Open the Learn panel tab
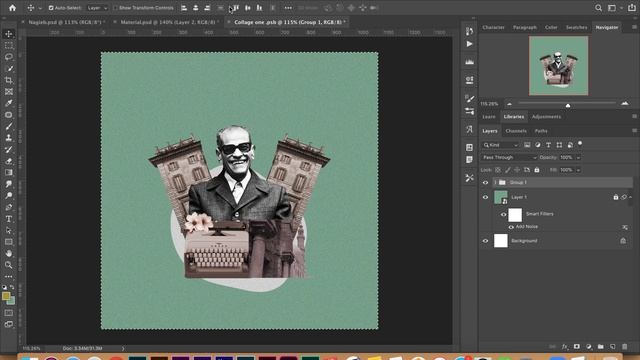The image size is (640, 360). (489, 117)
